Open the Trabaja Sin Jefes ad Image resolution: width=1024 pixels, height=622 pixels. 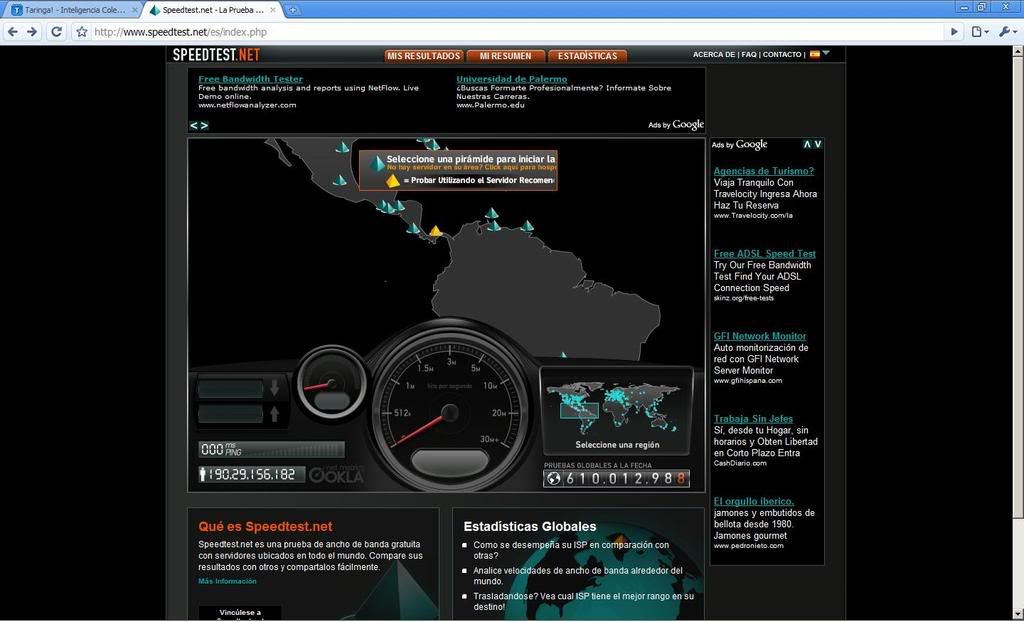[x=753, y=419]
